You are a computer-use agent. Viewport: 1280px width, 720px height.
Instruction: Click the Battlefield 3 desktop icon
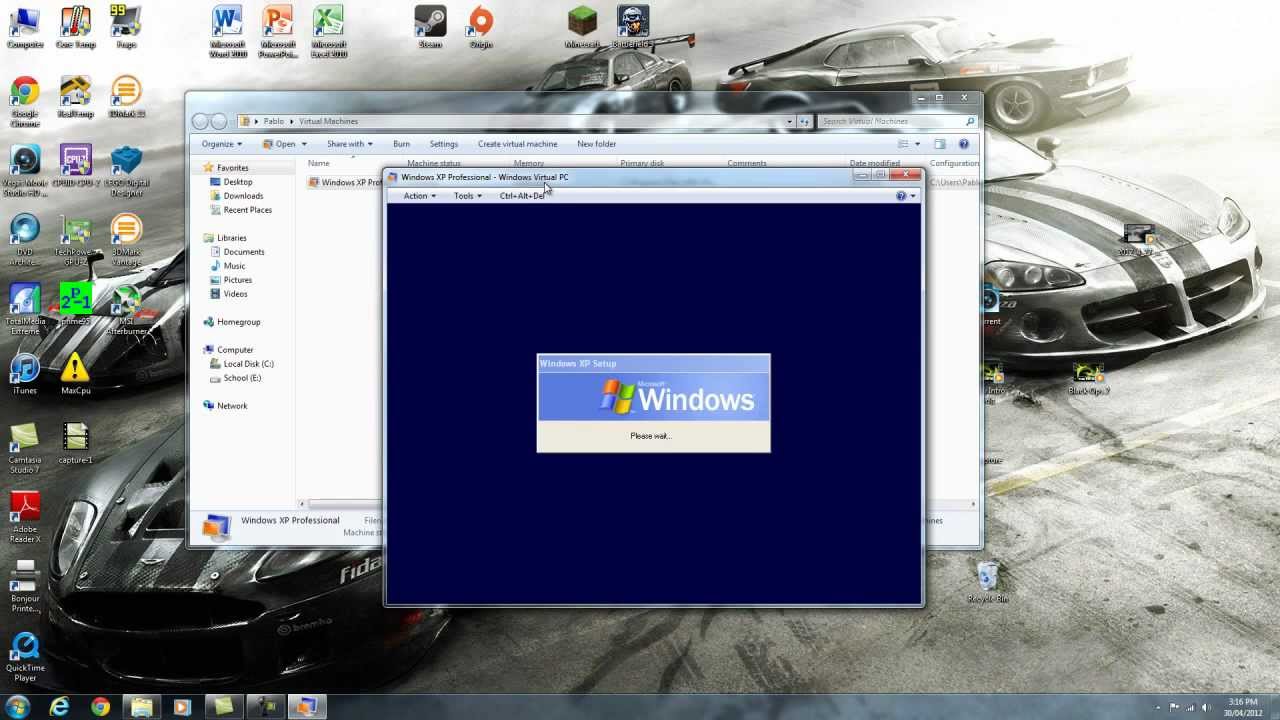pos(633,27)
